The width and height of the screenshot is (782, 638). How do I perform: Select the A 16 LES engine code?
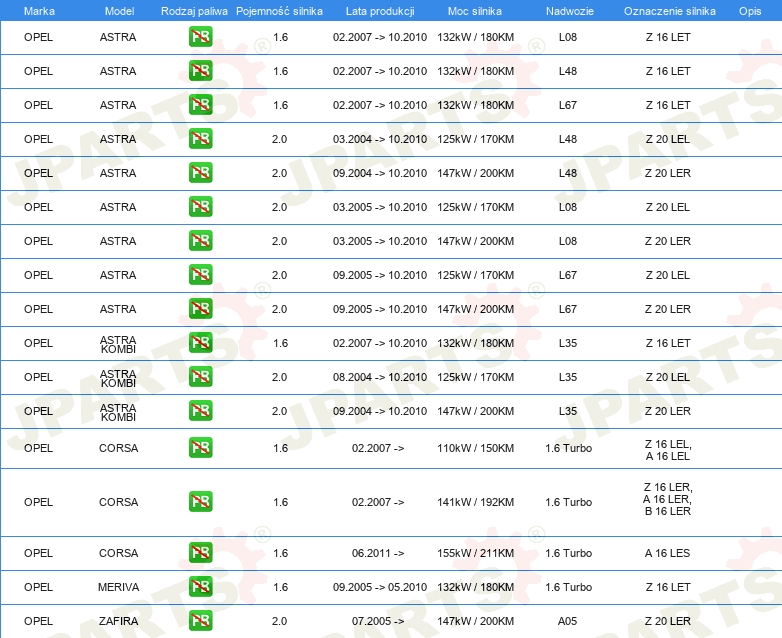(667, 553)
